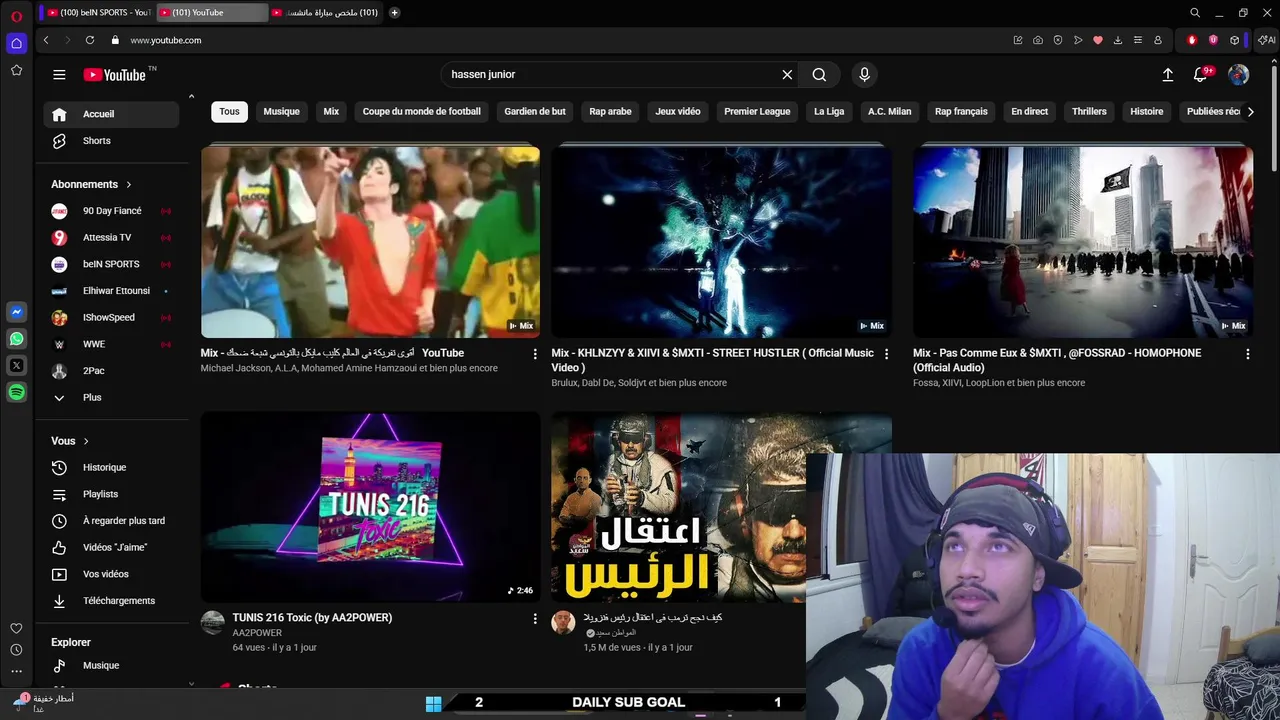Show more filter chips with right arrow
This screenshot has height=720, width=1280.
pos(1250,112)
